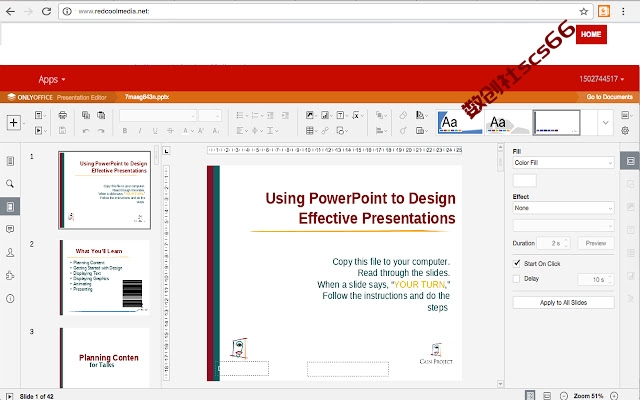Open the line spacing dropdown
Screen dimensions: 640x400
[272, 131]
